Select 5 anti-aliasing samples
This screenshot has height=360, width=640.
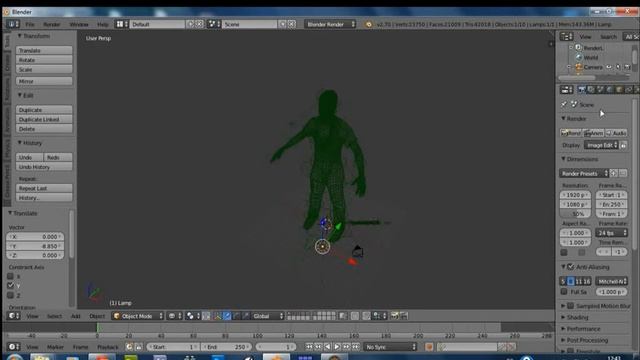(563, 281)
